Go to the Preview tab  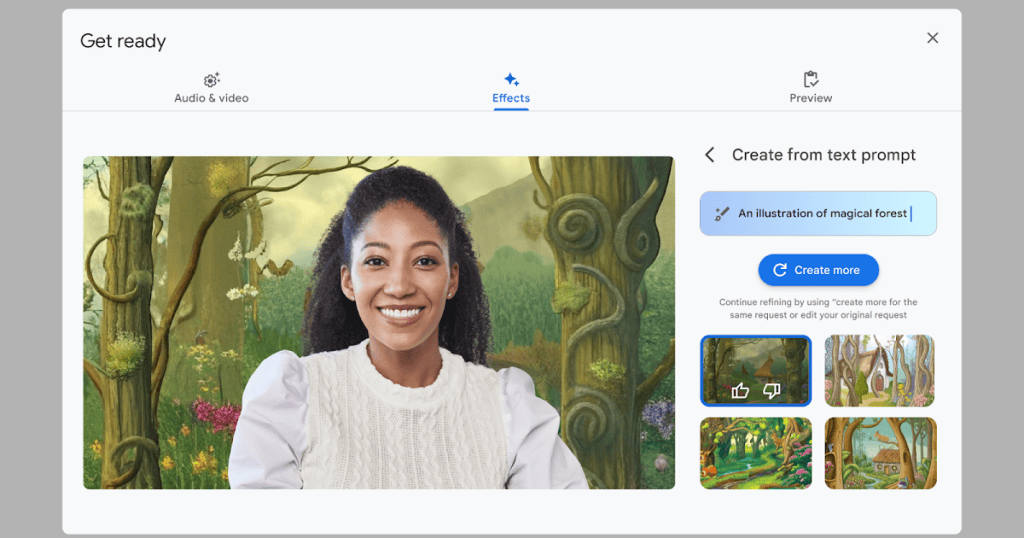[x=810, y=89]
